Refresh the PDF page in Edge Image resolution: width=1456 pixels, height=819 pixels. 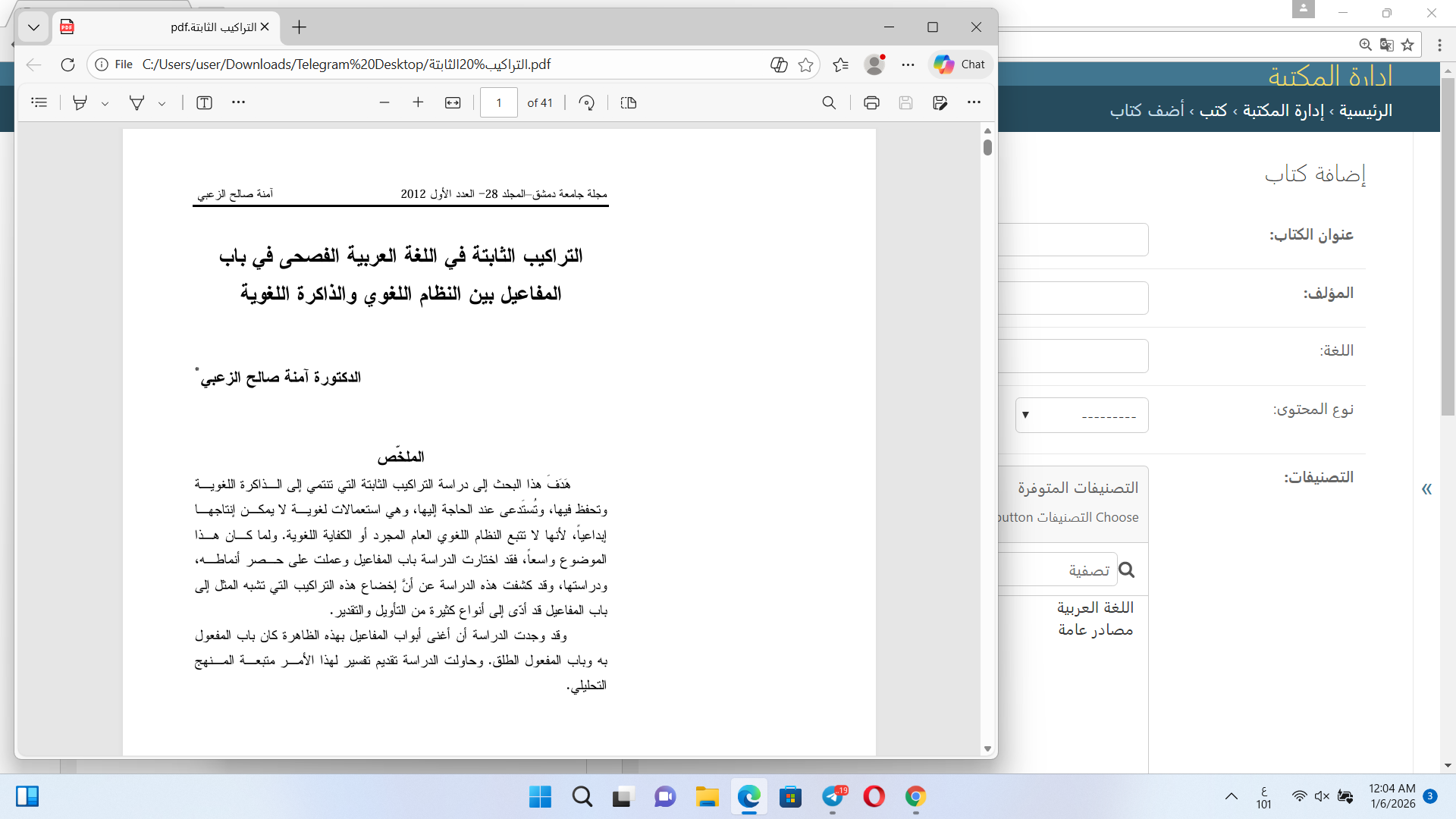[67, 64]
